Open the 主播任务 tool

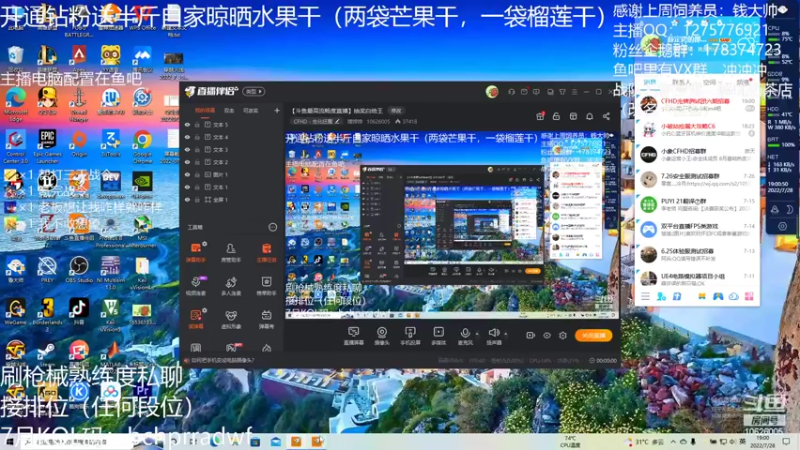pyautogui.click(x=266, y=252)
